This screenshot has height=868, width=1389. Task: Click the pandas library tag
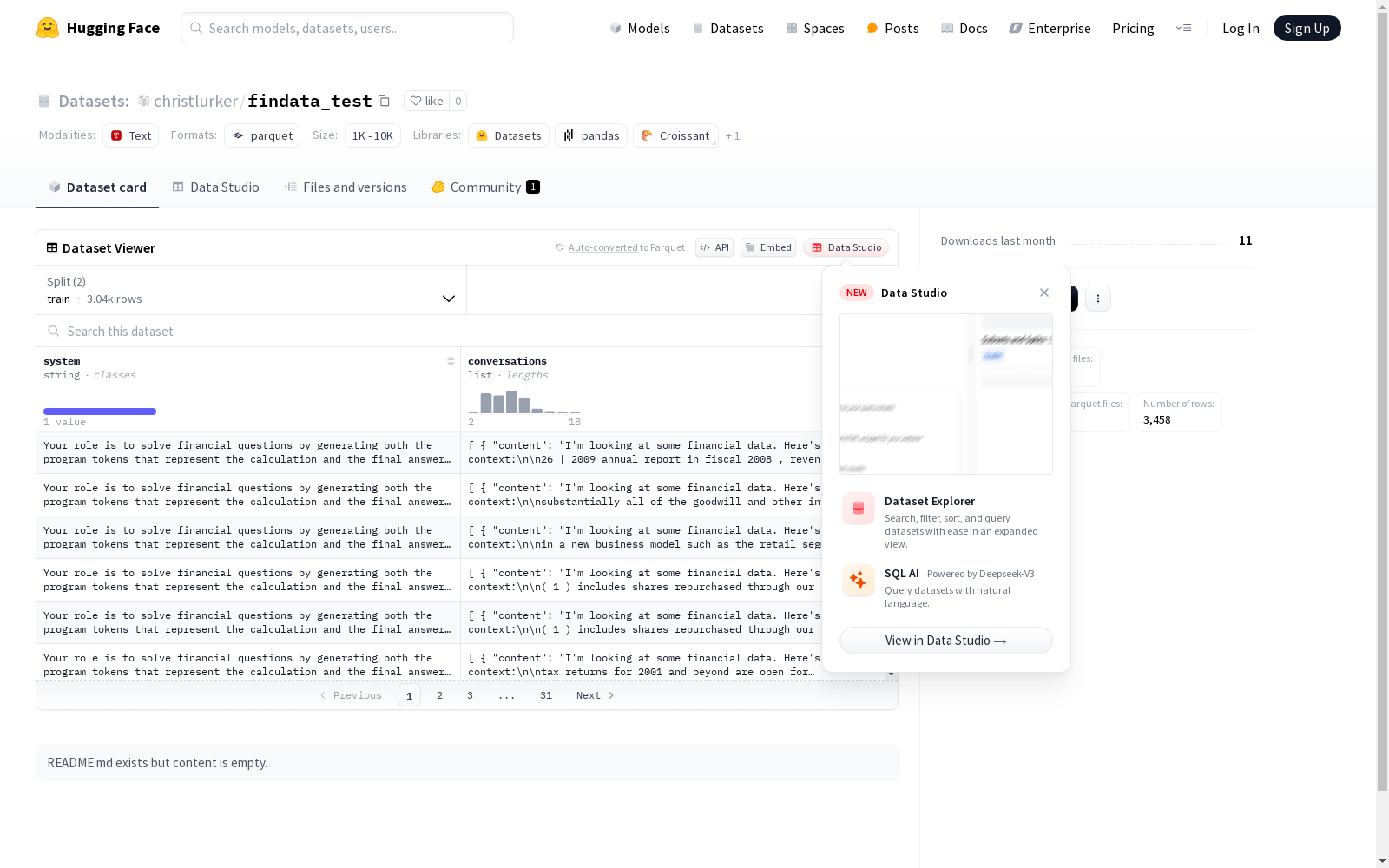(x=591, y=135)
